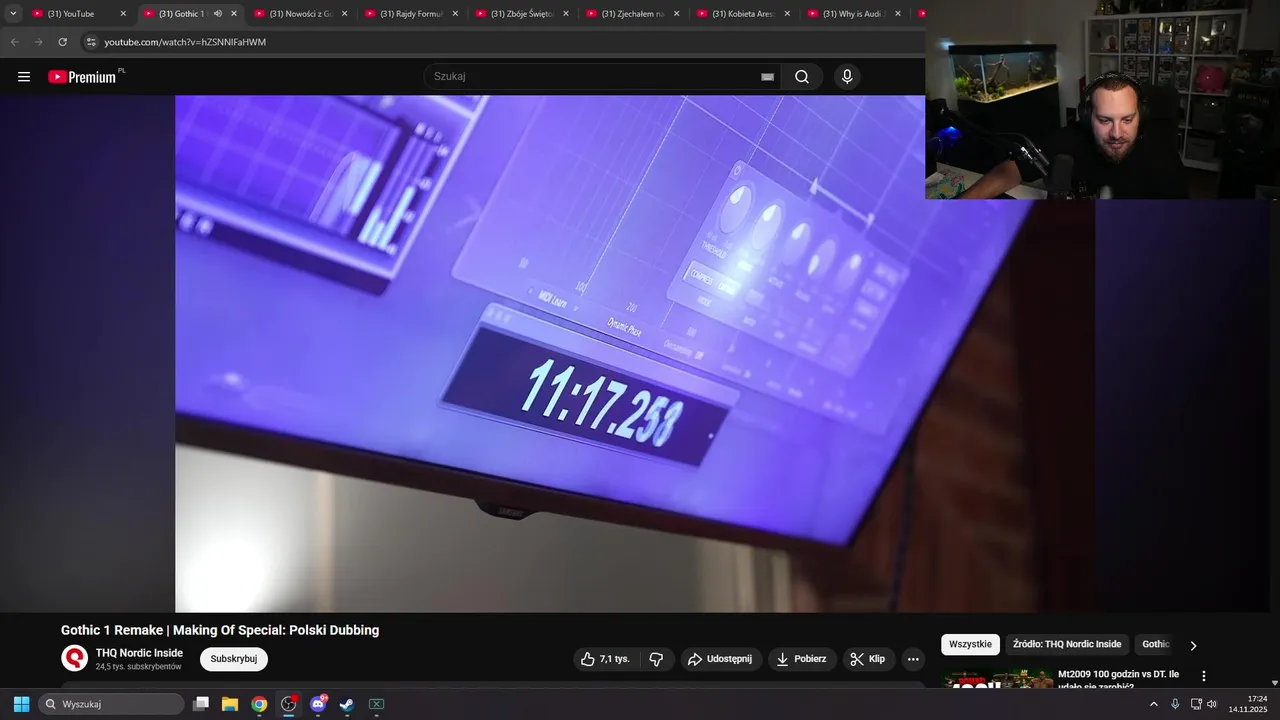Select the Gothic filter chip
This screenshot has height=720, width=1280.
point(1156,645)
